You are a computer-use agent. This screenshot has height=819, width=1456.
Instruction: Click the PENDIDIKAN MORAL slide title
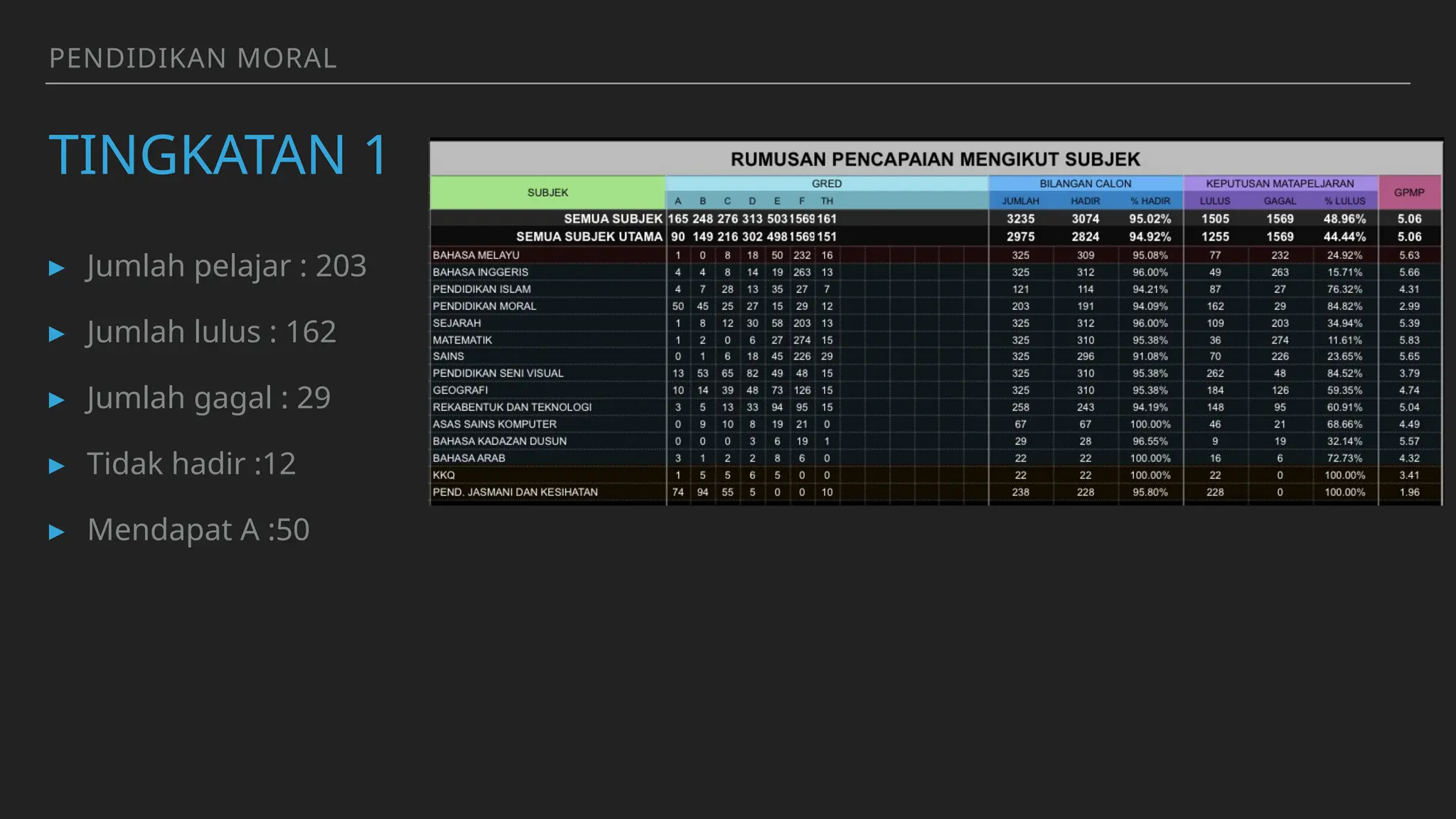point(193,58)
